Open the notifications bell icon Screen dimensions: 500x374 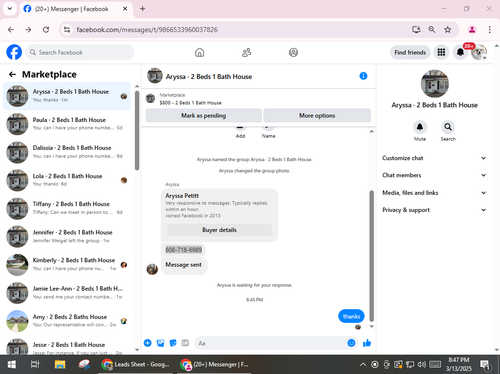tap(460, 52)
